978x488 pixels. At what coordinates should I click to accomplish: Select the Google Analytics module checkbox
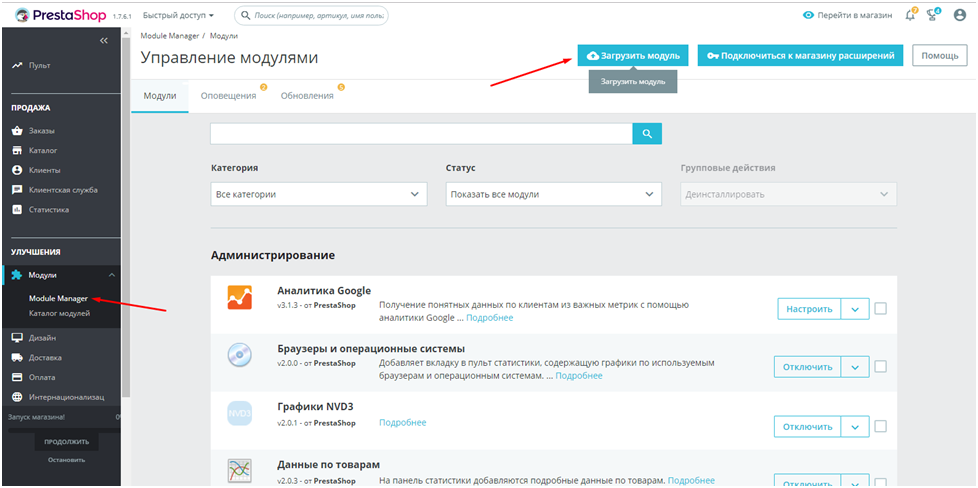880,309
